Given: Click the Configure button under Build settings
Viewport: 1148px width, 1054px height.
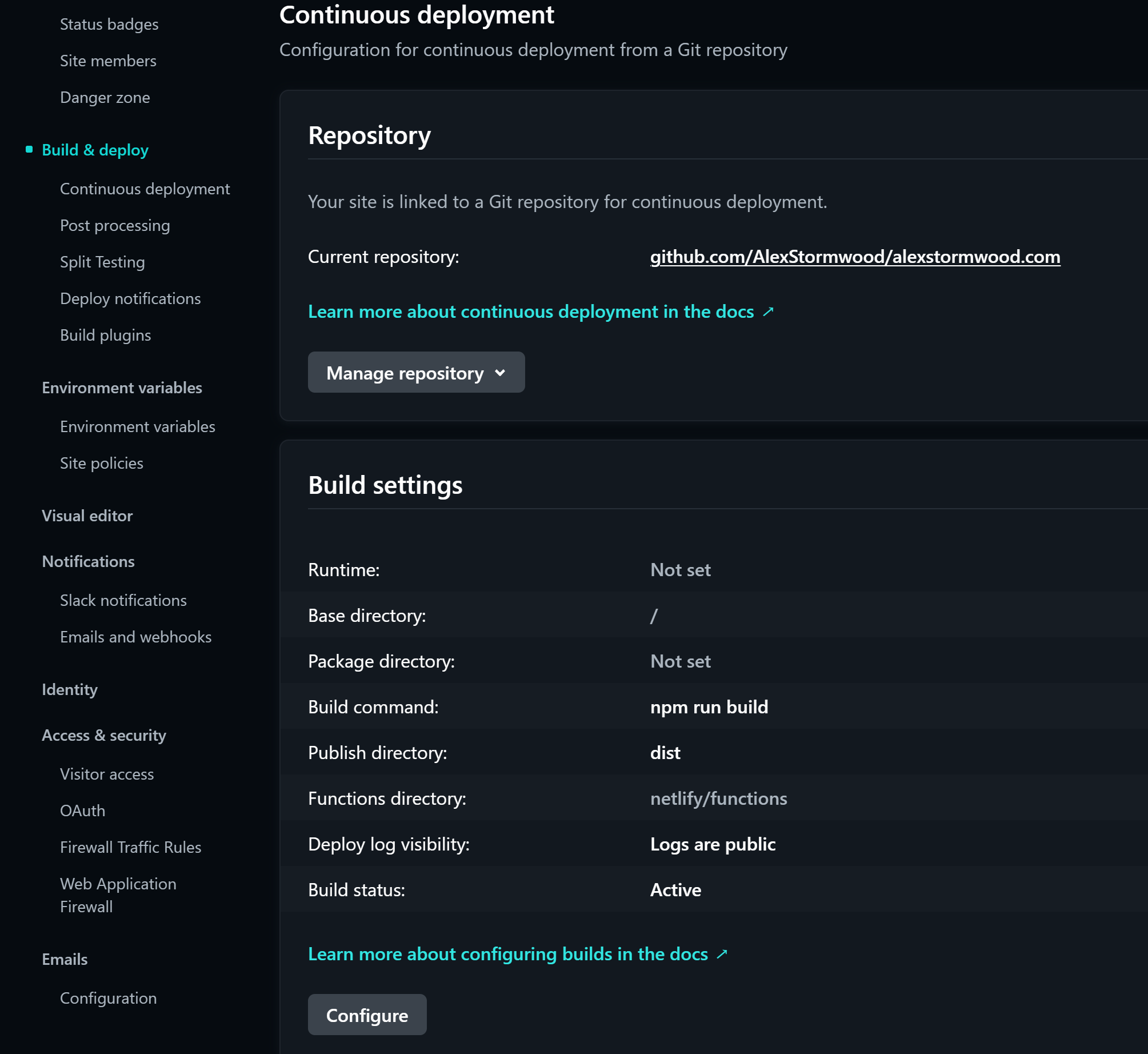Looking at the screenshot, I should pos(366,1015).
